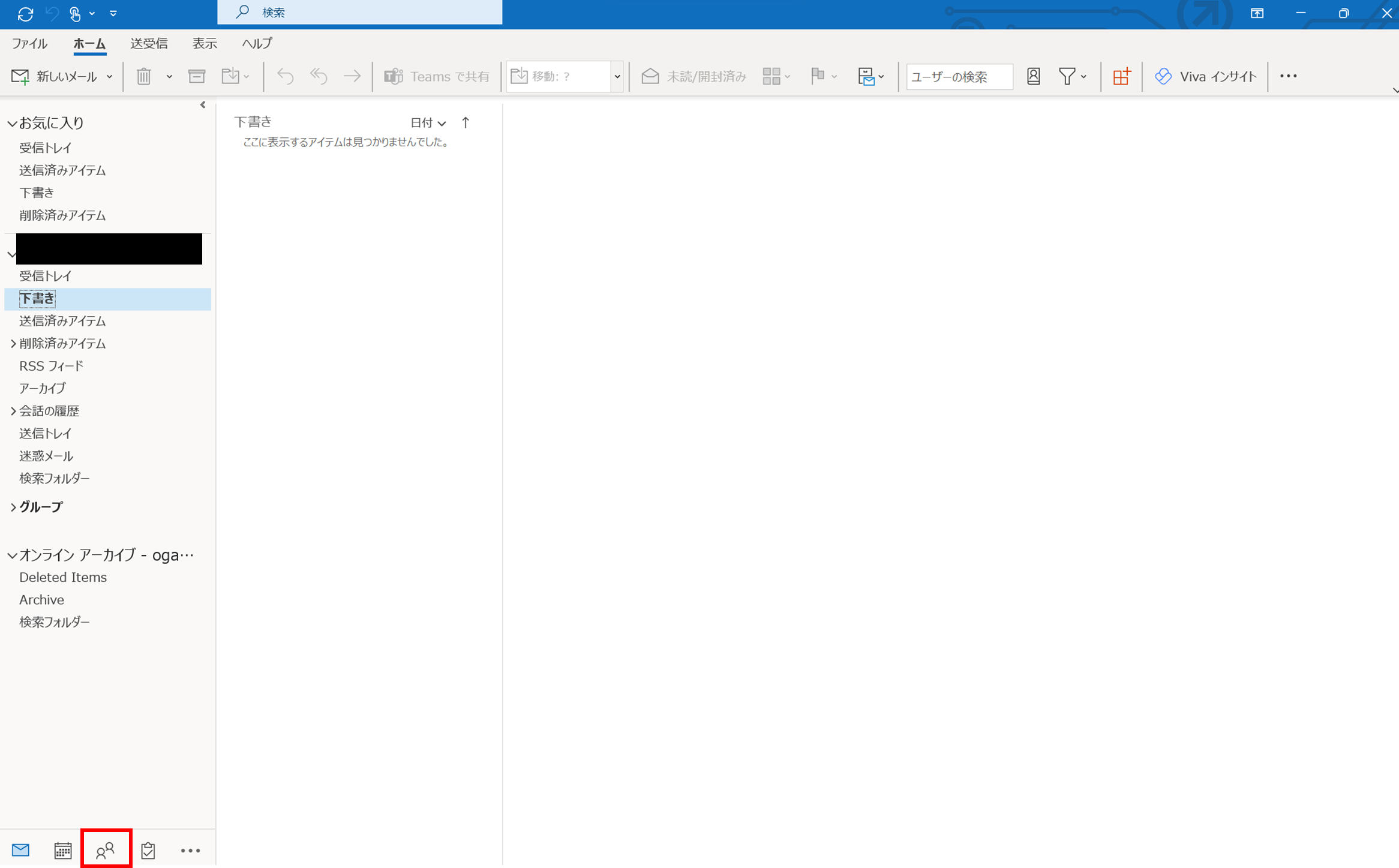Image resolution: width=1399 pixels, height=868 pixels.
Task: Open the 日付 sort dropdown
Action: (428, 123)
